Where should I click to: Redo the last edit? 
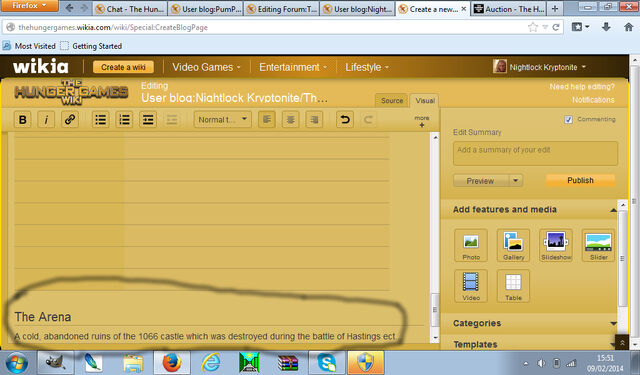pyautogui.click(x=368, y=120)
